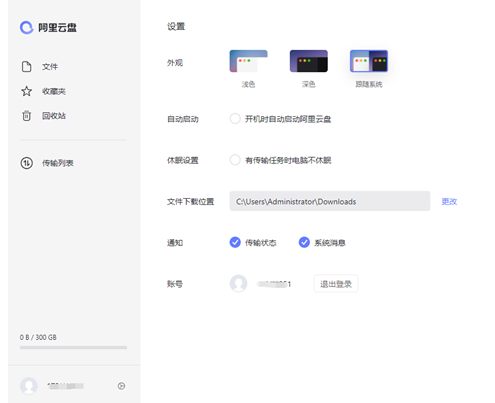Click the download path field showing Downloads

click(330, 201)
